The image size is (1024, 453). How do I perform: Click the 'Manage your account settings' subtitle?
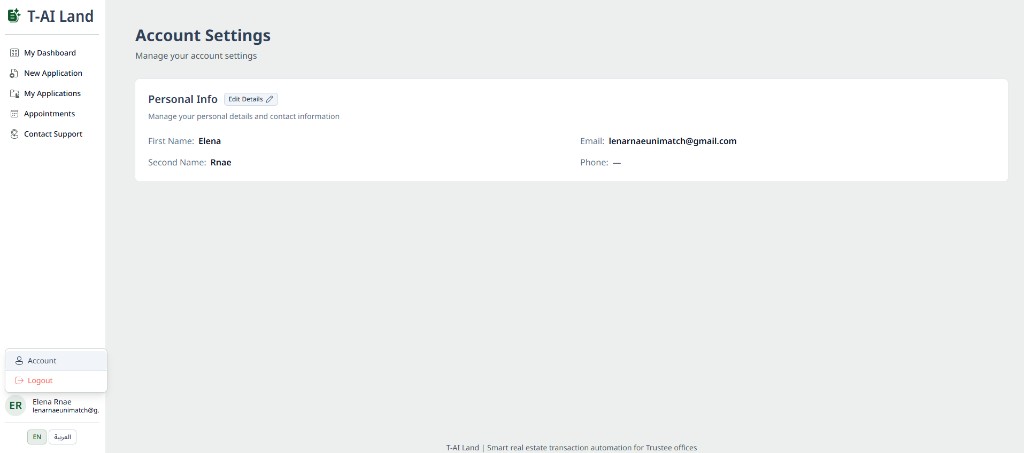coord(196,56)
